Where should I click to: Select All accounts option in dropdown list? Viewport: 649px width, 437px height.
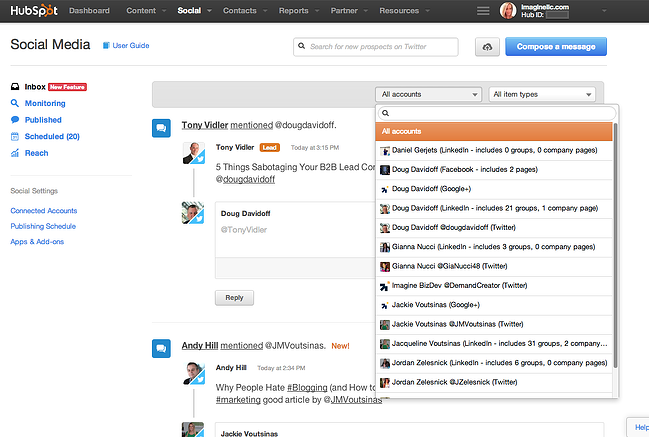pyautogui.click(x=494, y=131)
